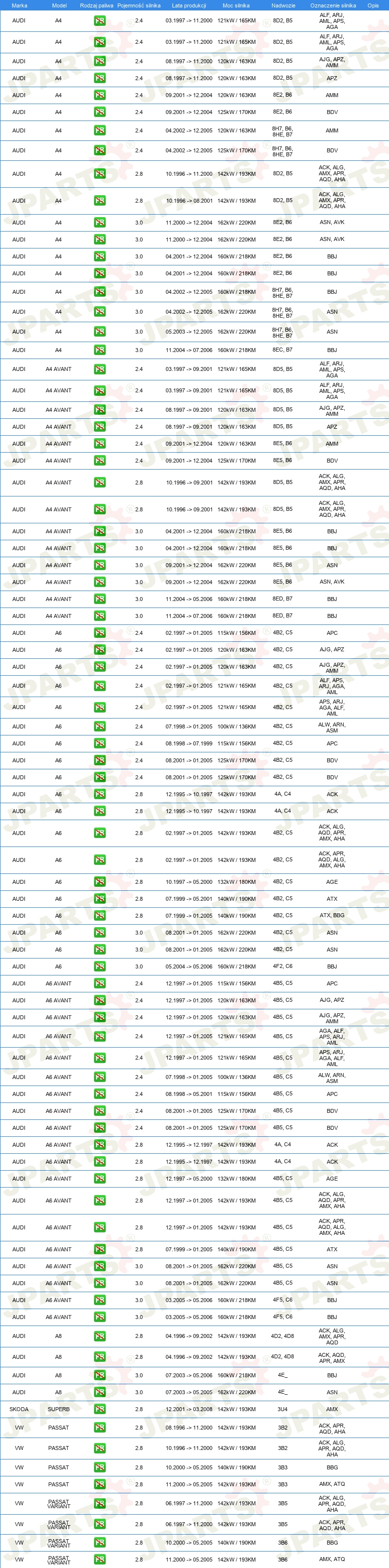
Task: Click 132kW / 180KM cell in the A6 AVANT row
Action: click(x=236, y=1179)
